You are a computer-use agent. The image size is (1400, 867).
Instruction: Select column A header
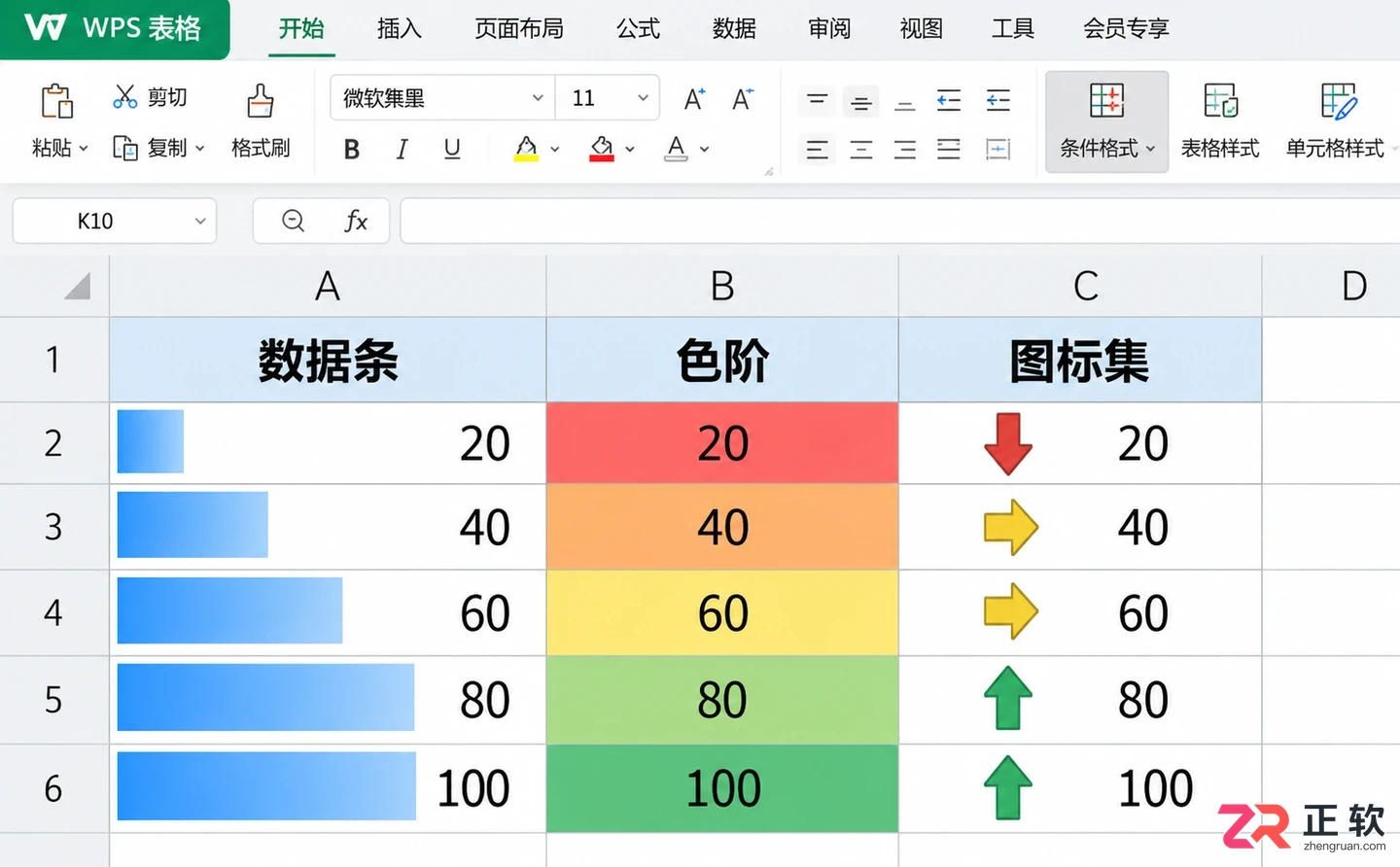tap(328, 286)
